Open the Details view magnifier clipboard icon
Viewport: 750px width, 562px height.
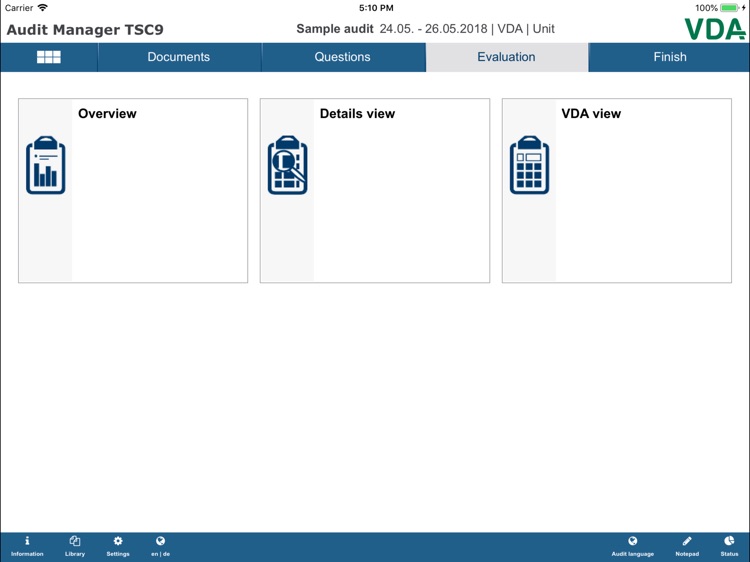(287, 165)
